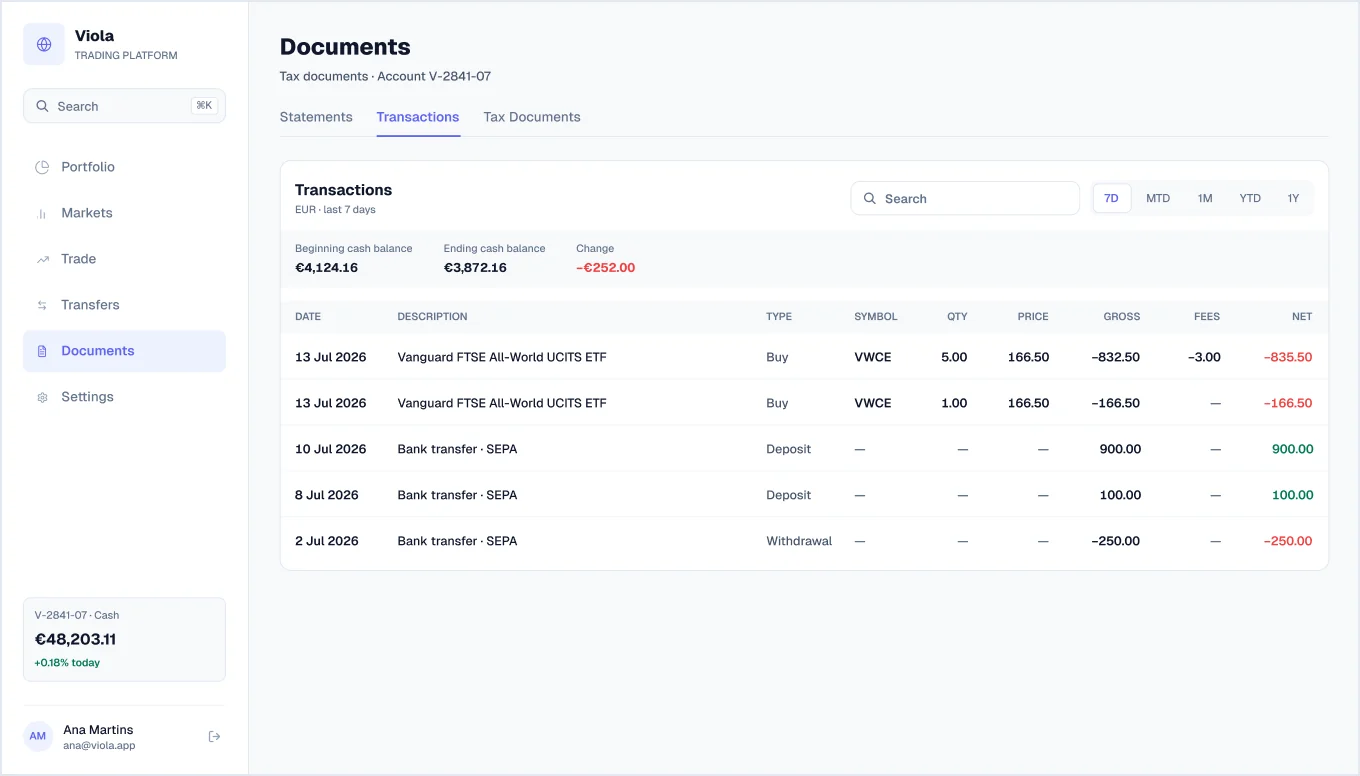Click the Portfolio pie chart icon
Screen dimensions: 1360x776
pos(42,167)
